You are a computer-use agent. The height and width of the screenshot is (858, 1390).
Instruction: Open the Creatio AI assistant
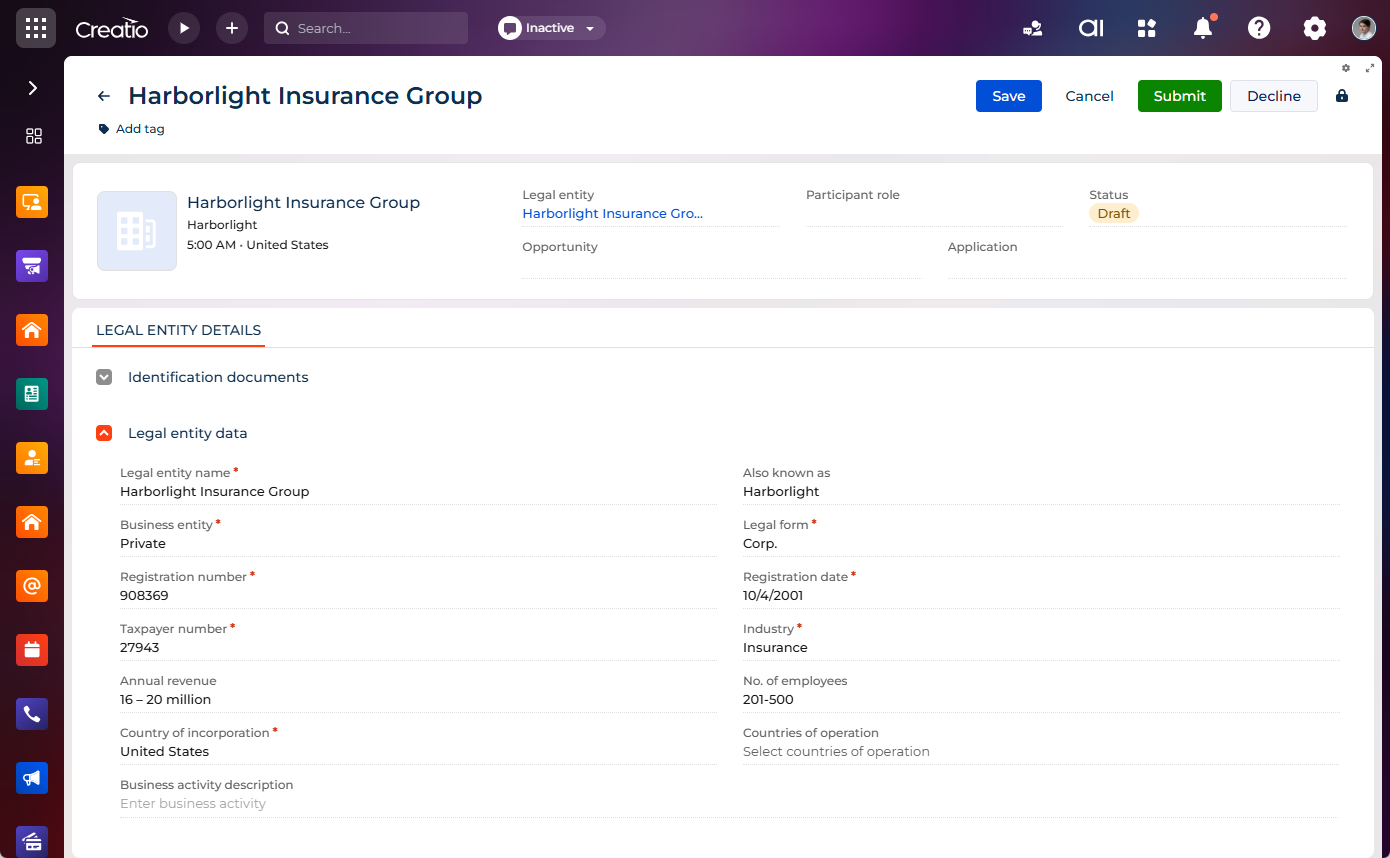click(1091, 28)
